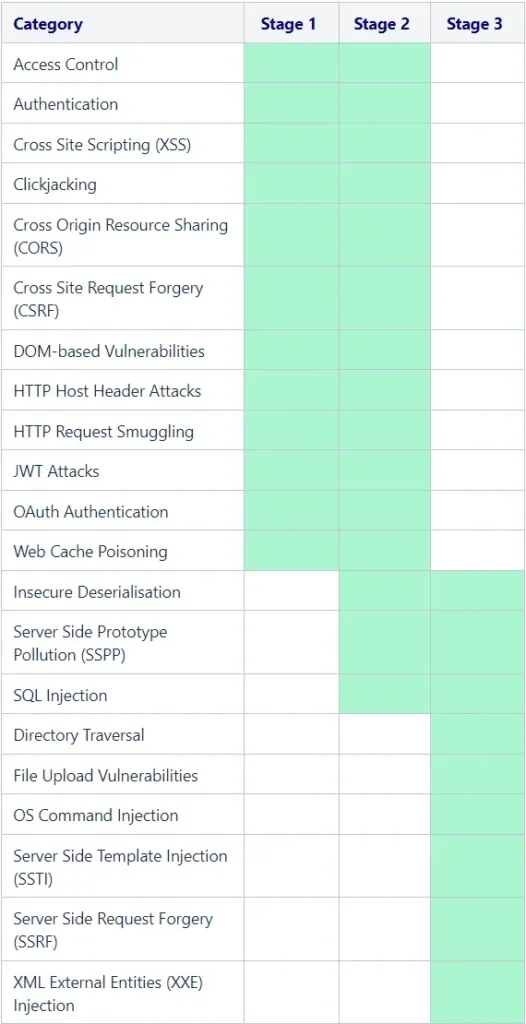
Task: Click green Stage 3 cell for Directory Traversal
Action: tap(478, 734)
